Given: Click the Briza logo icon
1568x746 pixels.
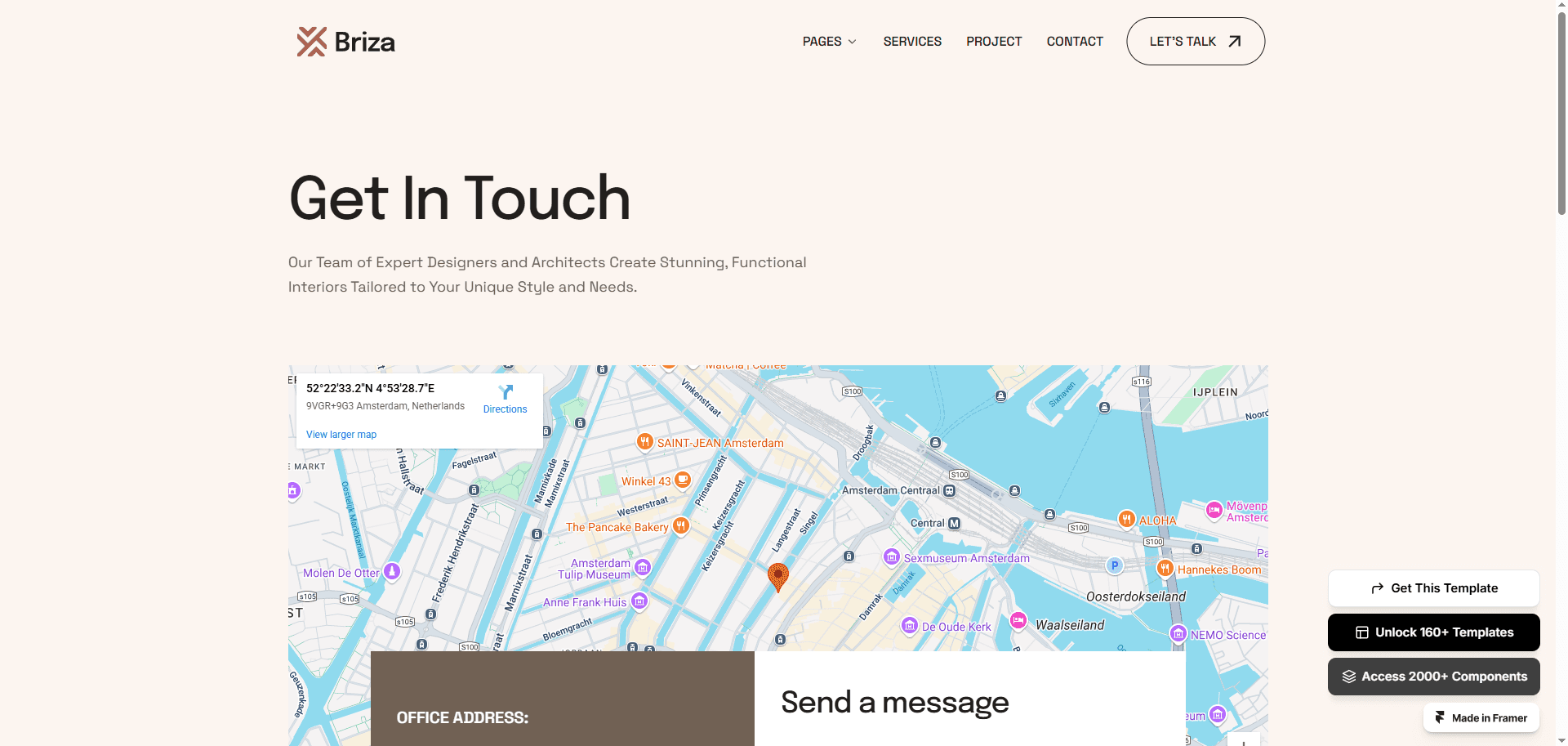Looking at the screenshot, I should pos(311,42).
